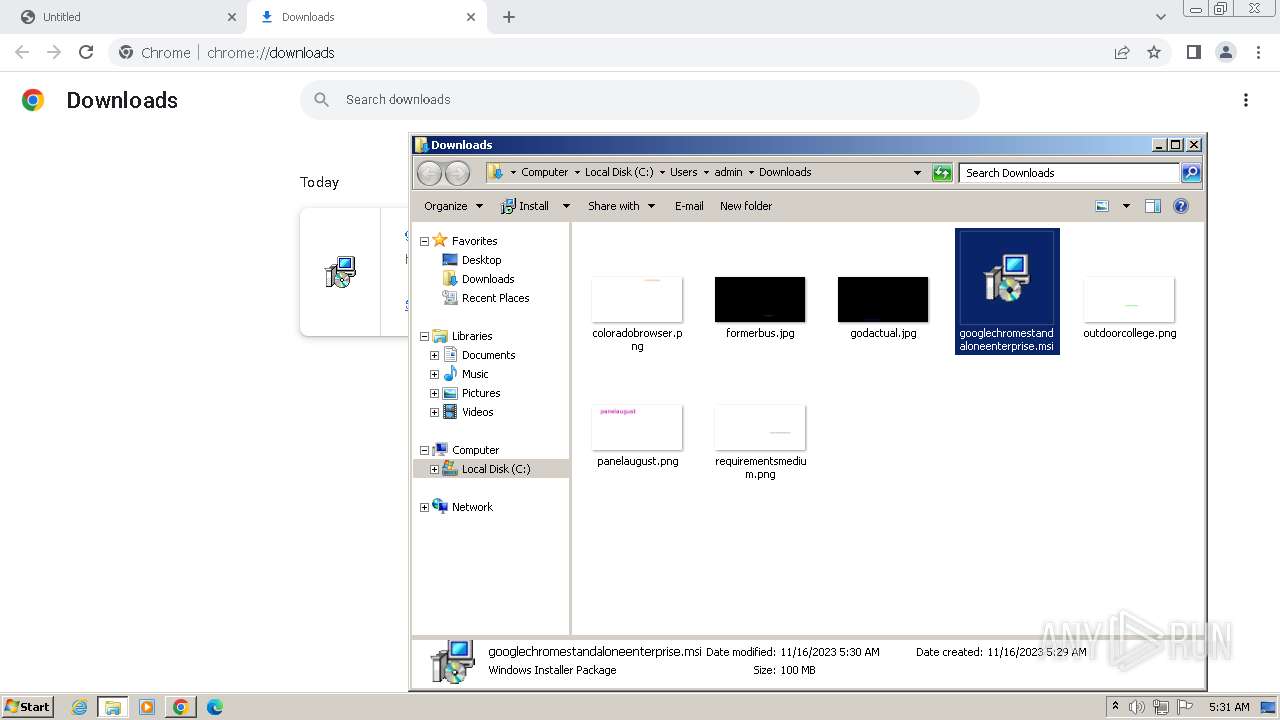Open Share with menu

point(621,206)
